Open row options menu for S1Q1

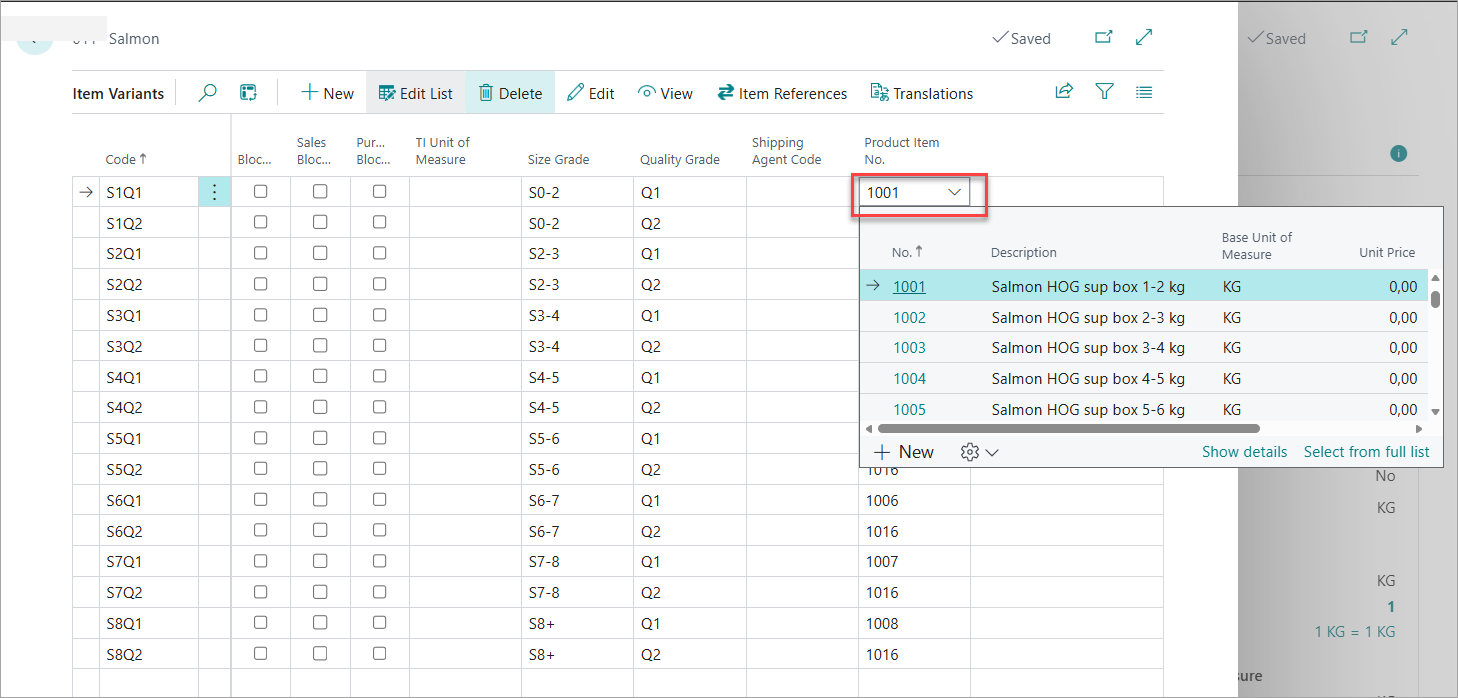(214, 192)
